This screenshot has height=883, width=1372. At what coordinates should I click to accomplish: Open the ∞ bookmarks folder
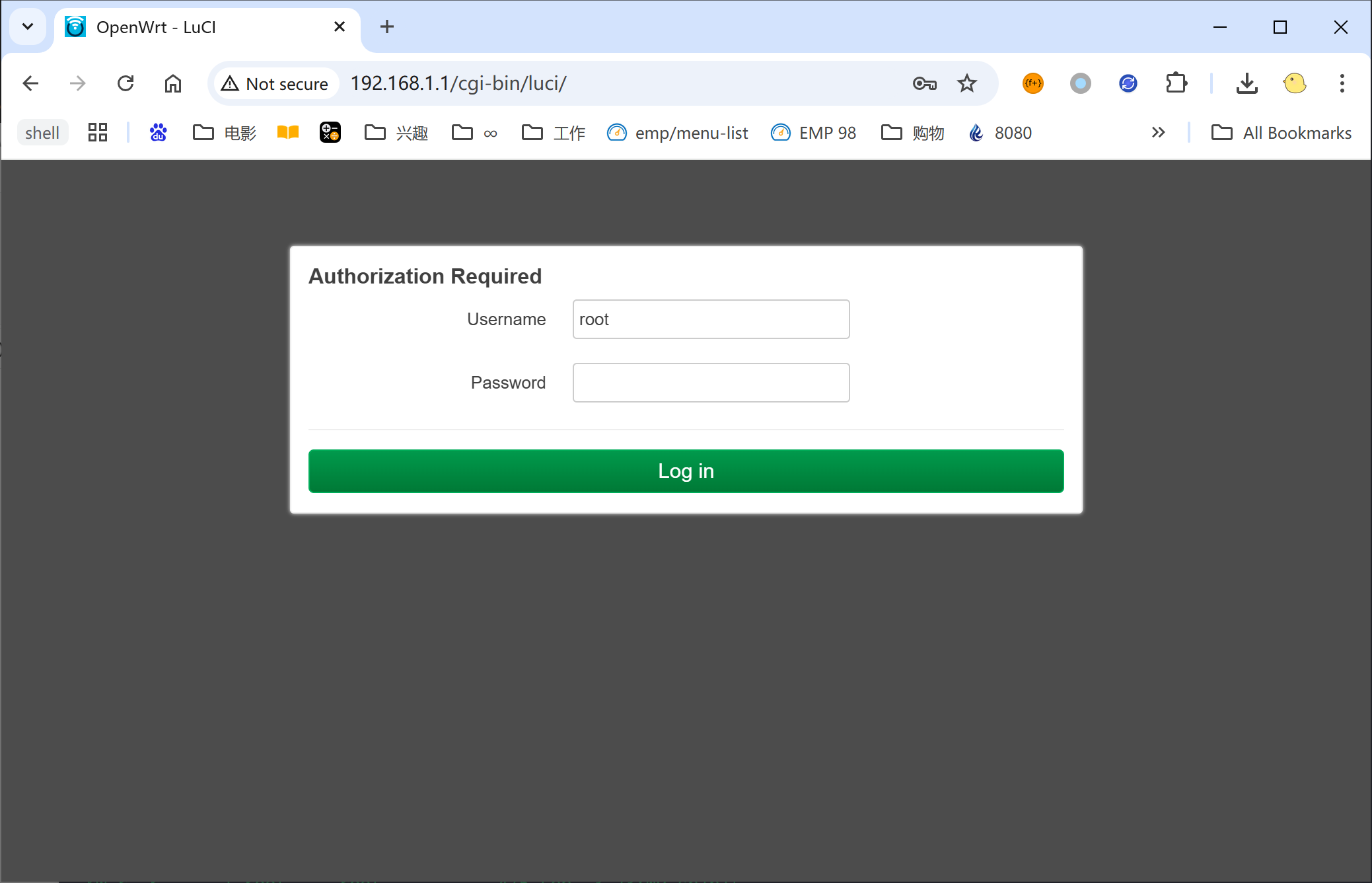pos(475,133)
